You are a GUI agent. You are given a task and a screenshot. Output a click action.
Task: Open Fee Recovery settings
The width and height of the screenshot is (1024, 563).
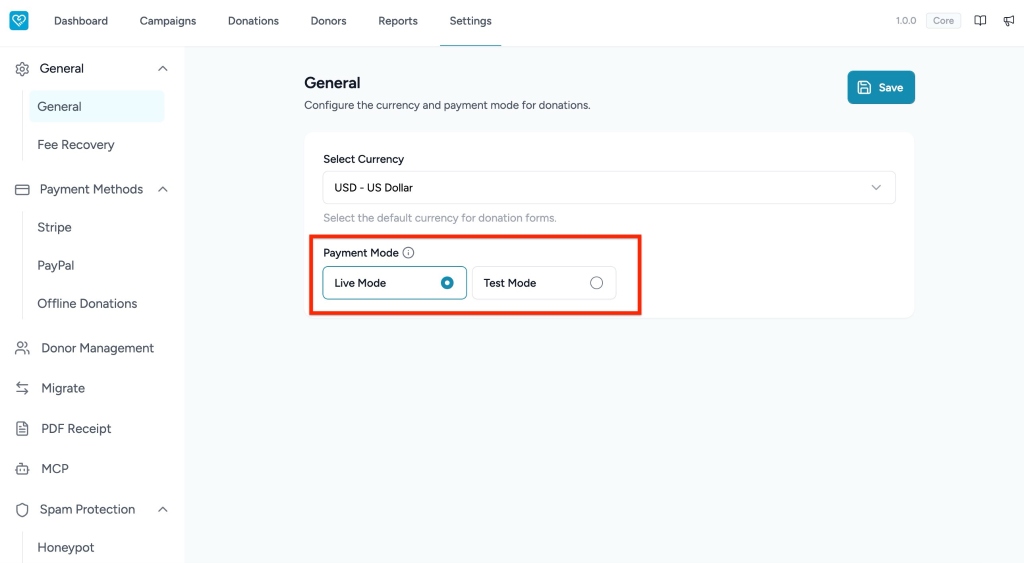coord(76,145)
